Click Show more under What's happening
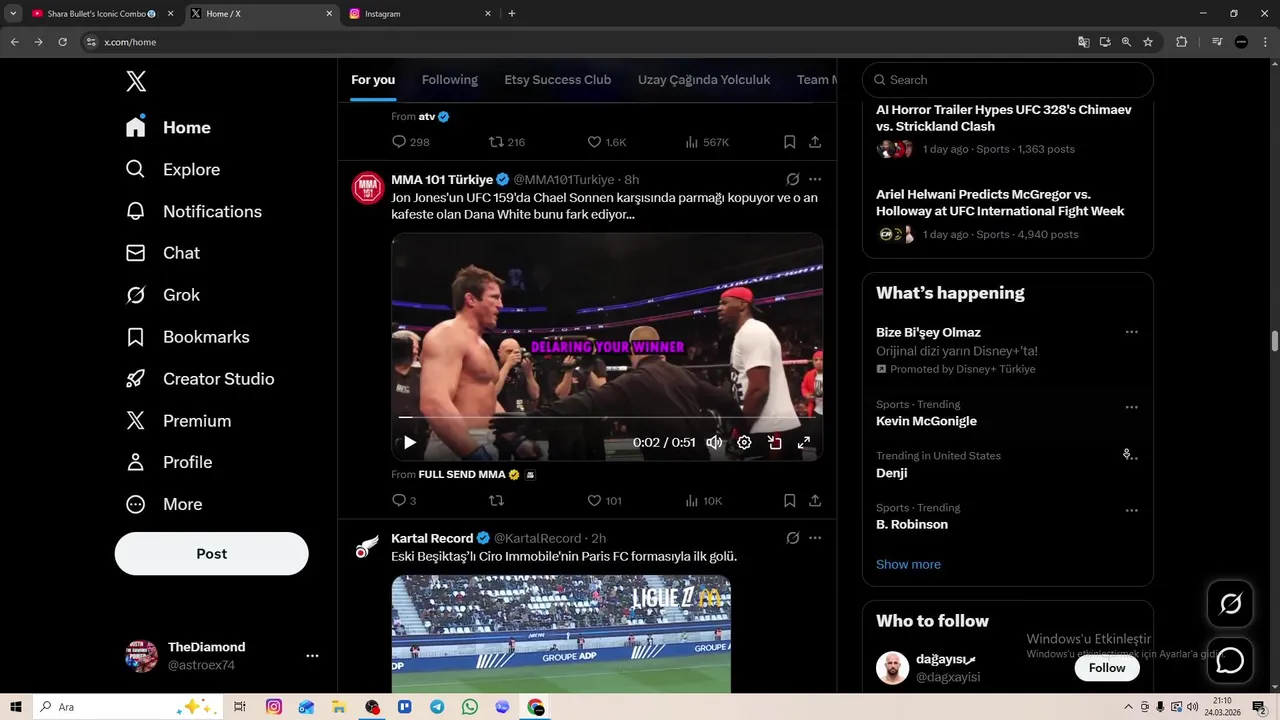1280x720 pixels. tap(908, 564)
